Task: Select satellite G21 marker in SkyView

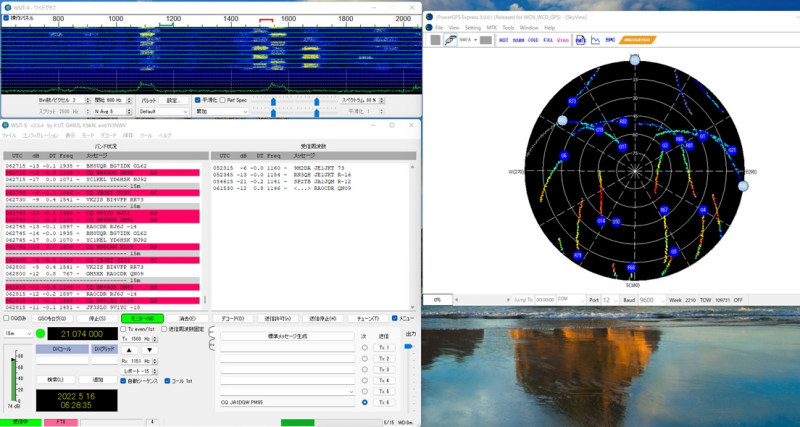Action: click(x=732, y=150)
